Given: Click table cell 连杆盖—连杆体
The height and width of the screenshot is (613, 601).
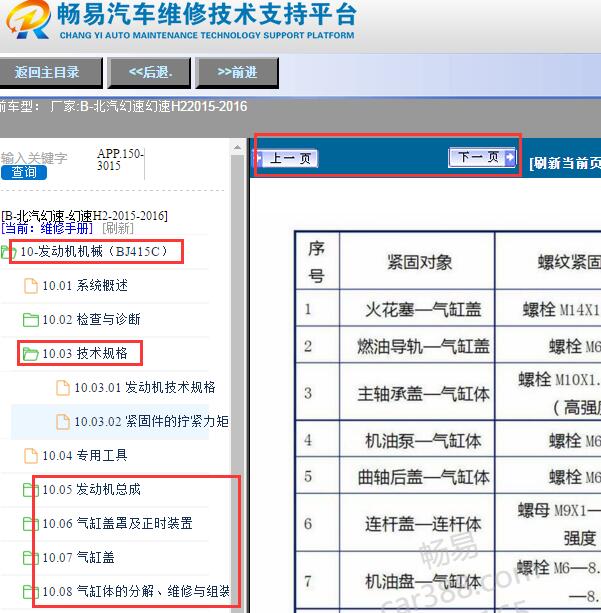Looking at the screenshot, I should pyautogui.click(x=417, y=523).
